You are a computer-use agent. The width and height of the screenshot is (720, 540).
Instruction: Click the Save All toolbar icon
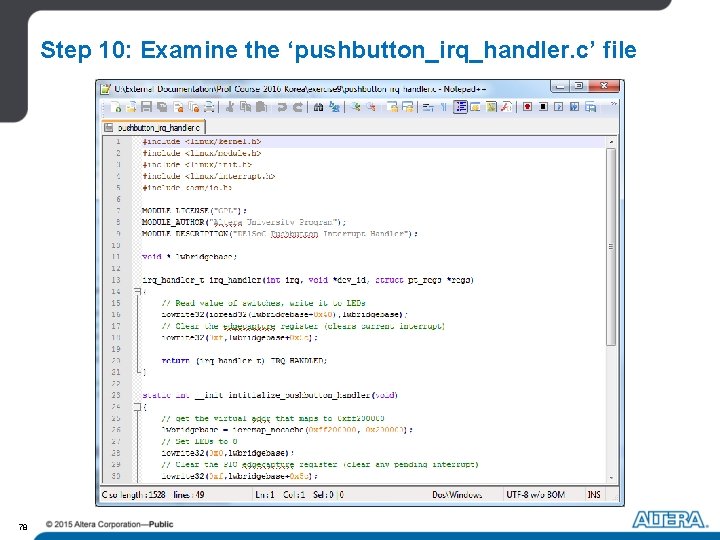tap(162, 107)
